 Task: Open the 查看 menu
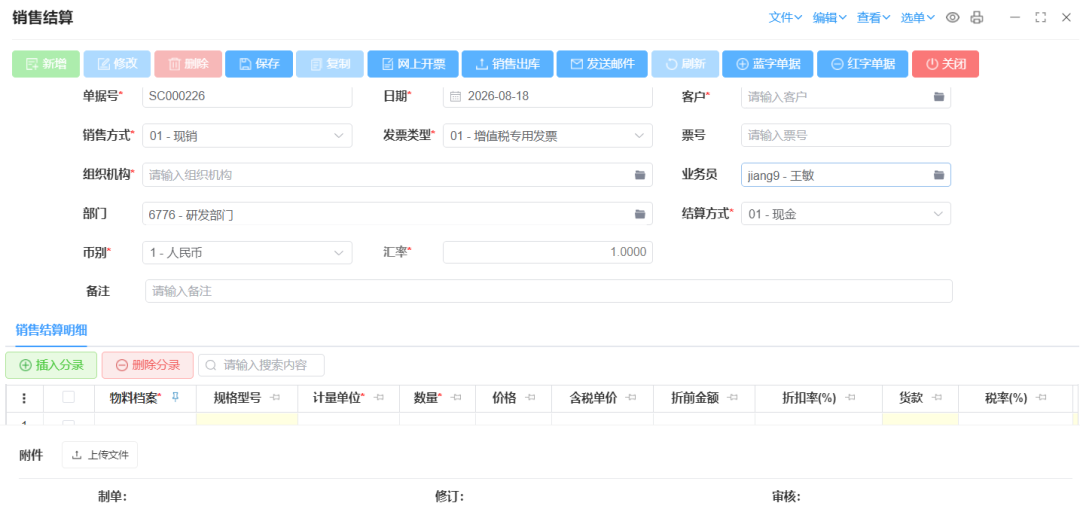[873, 18]
